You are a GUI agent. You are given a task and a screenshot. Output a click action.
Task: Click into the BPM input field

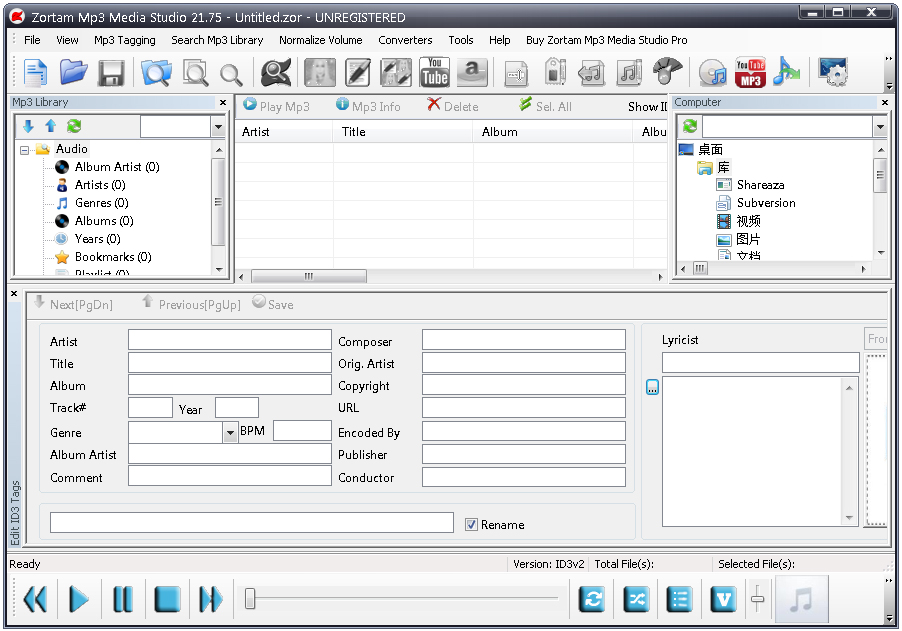pos(302,431)
